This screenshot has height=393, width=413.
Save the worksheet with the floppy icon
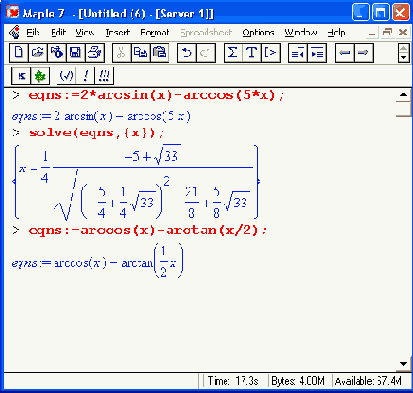(x=76, y=53)
